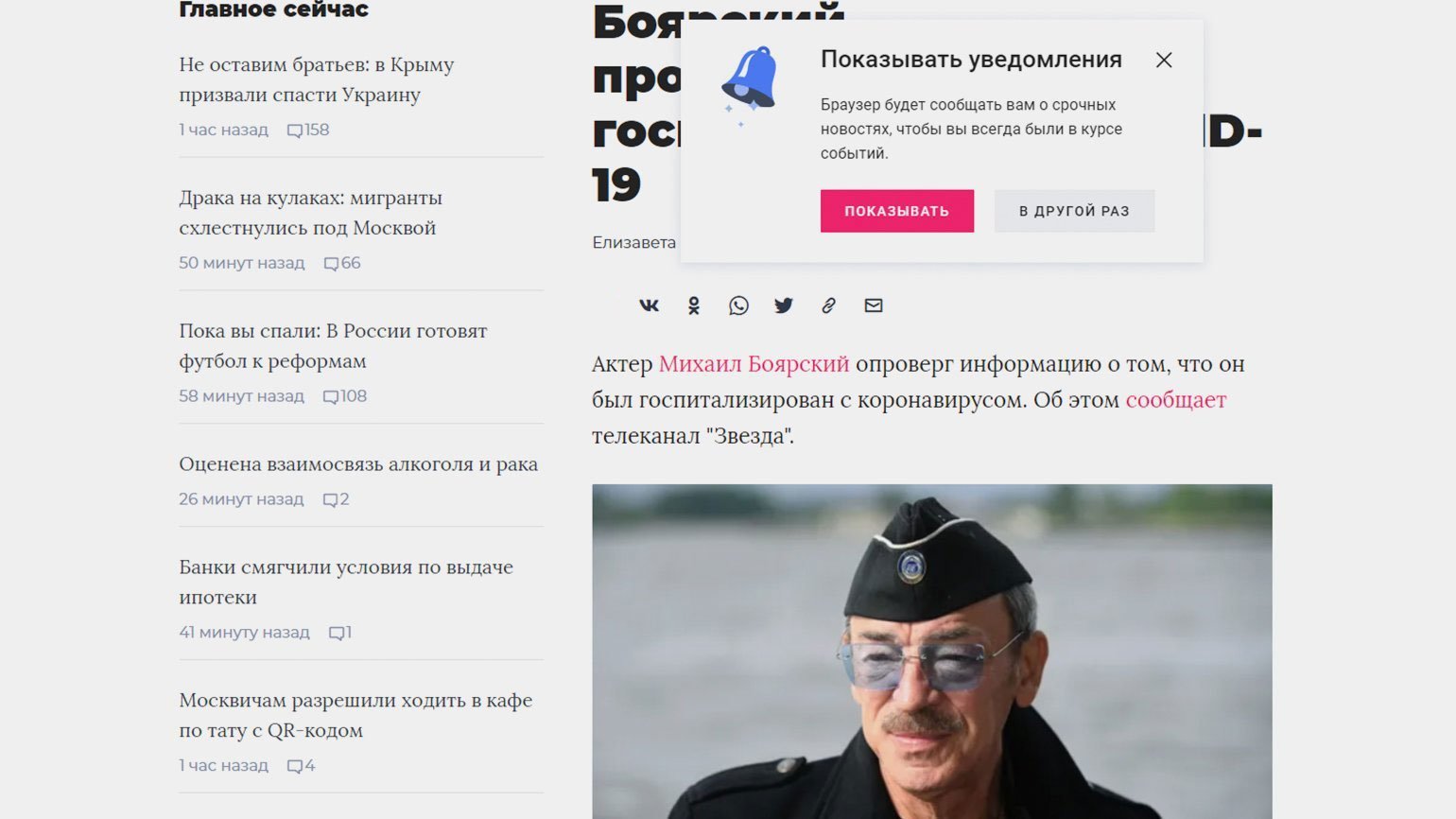
Task: Share the article via WhatsApp
Action: (738, 305)
